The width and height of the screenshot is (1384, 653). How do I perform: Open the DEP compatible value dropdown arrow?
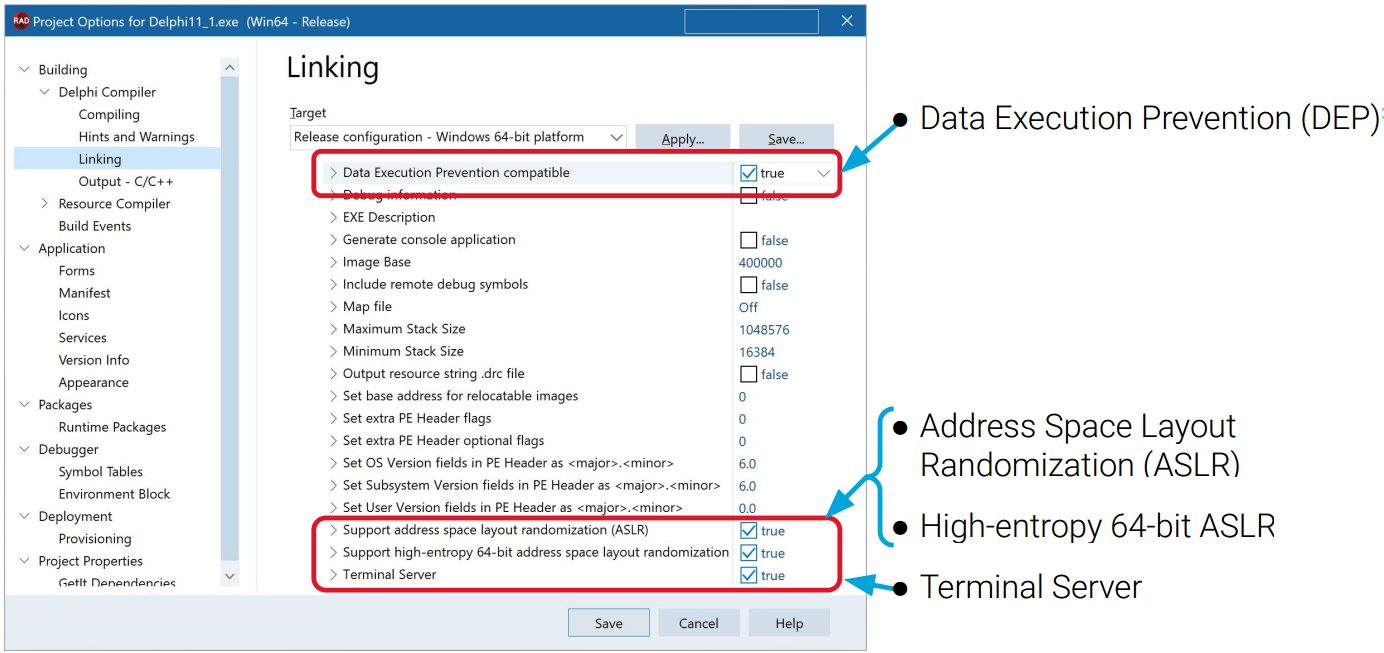click(824, 173)
